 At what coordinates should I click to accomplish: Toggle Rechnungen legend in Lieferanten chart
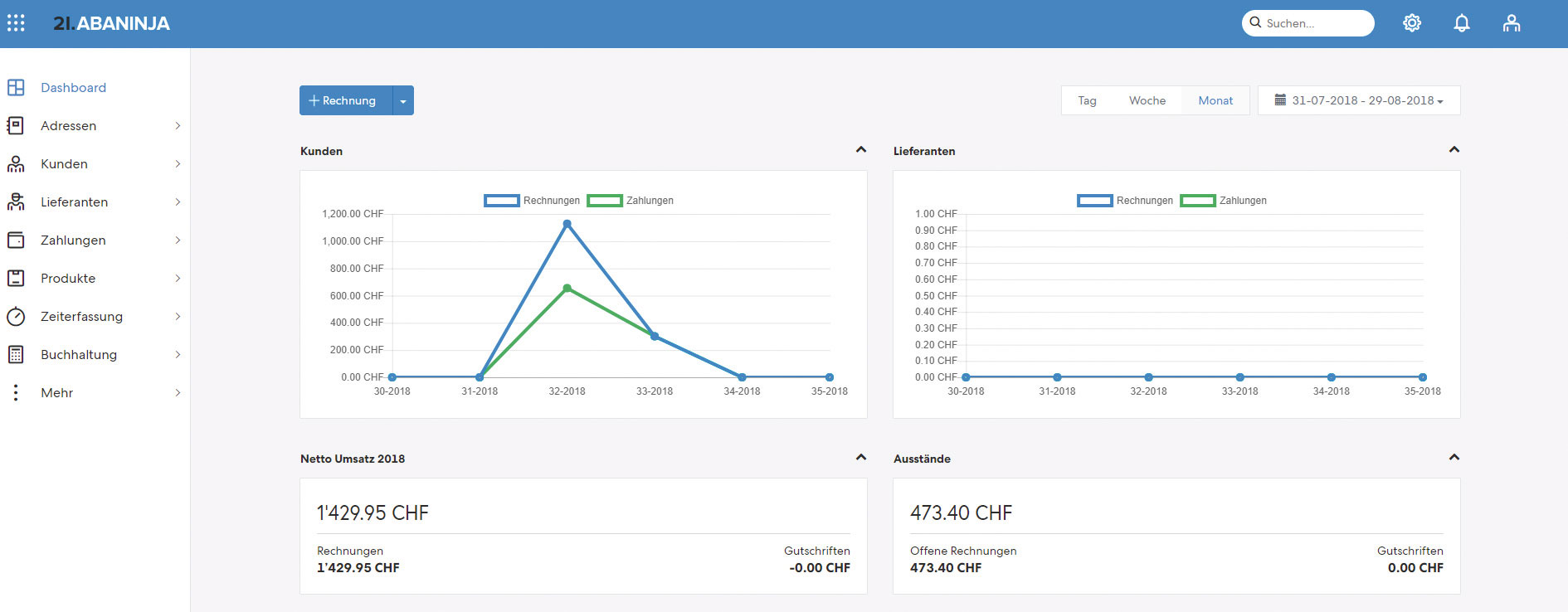point(1125,201)
